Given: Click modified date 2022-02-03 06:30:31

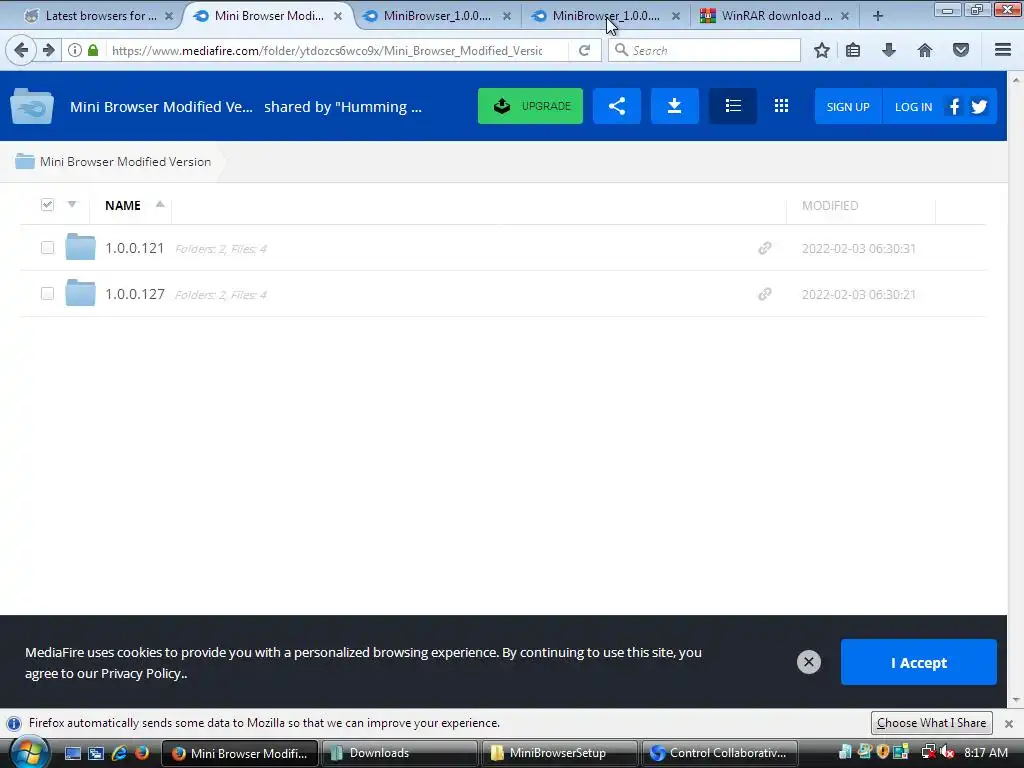Looking at the screenshot, I should [858, 249].
